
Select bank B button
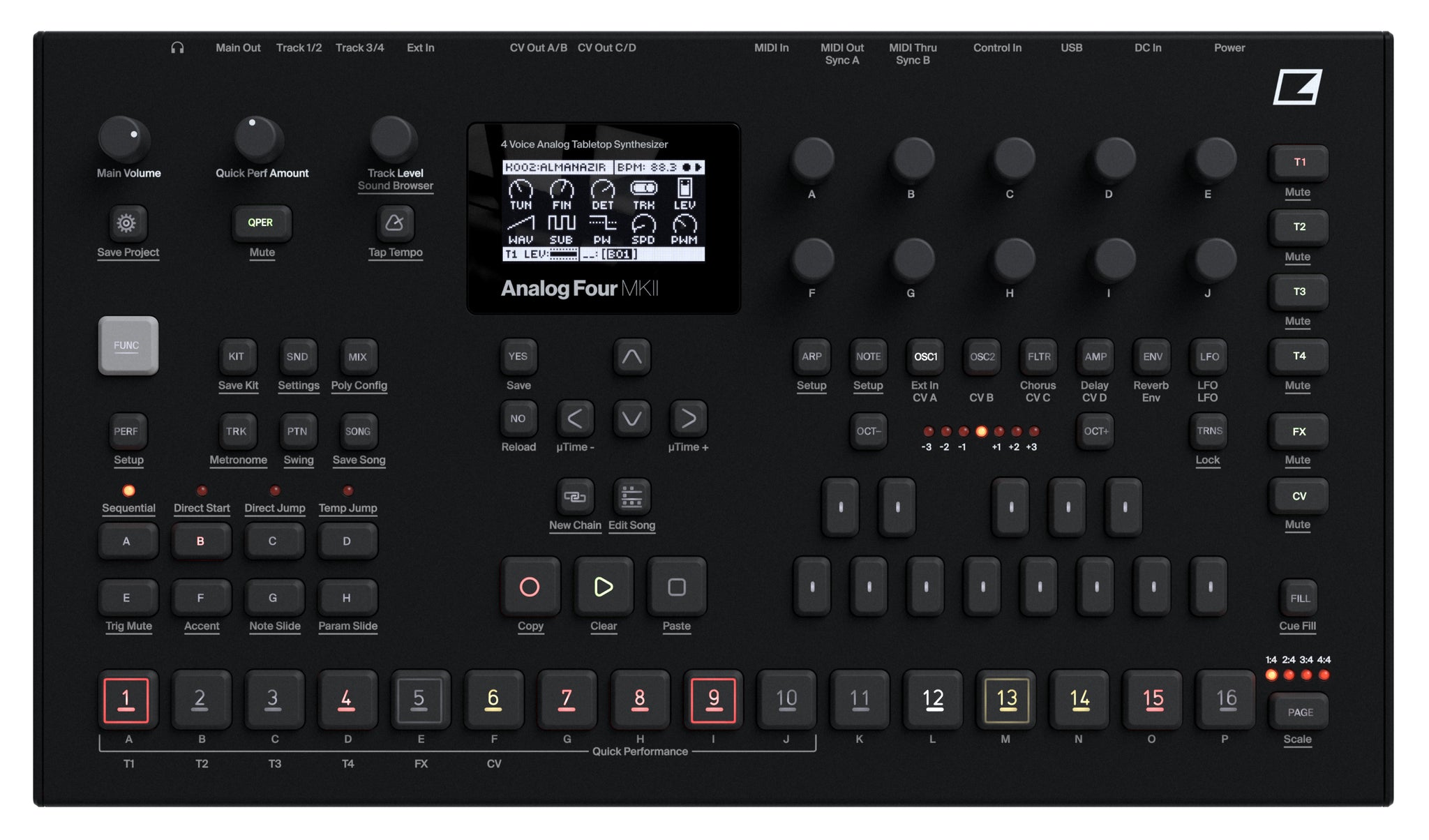[x=200, y=541]
